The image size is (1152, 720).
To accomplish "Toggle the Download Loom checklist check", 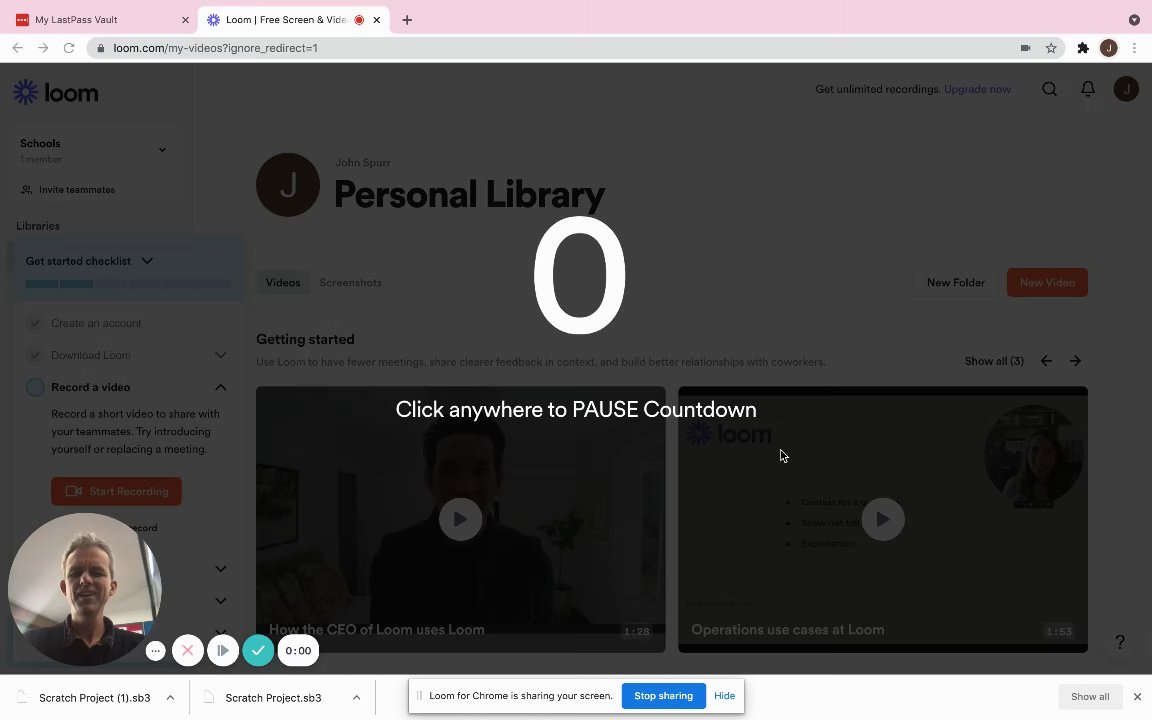I will pos(35,355).
